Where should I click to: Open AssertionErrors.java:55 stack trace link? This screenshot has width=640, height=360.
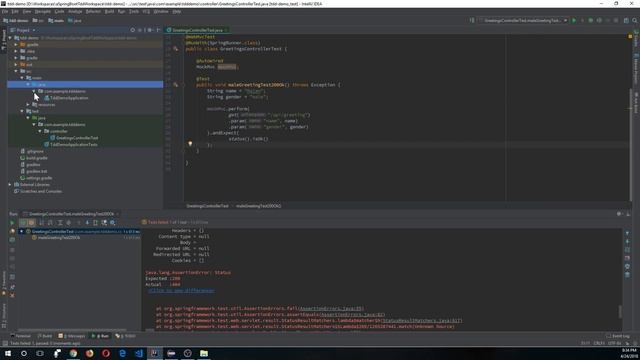point(331,309)
